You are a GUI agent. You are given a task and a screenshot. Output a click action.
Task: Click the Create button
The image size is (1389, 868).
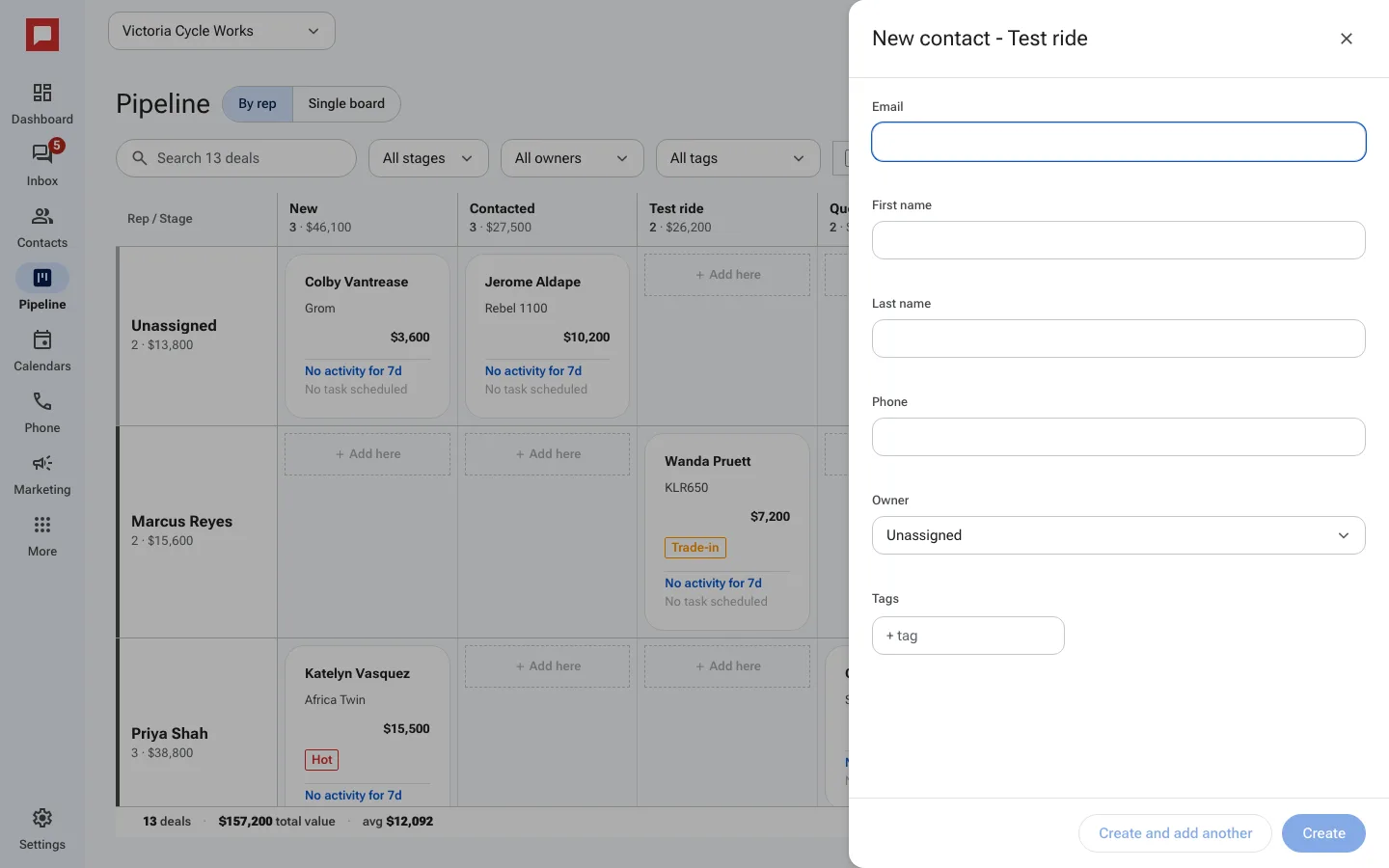[1323, 833]
